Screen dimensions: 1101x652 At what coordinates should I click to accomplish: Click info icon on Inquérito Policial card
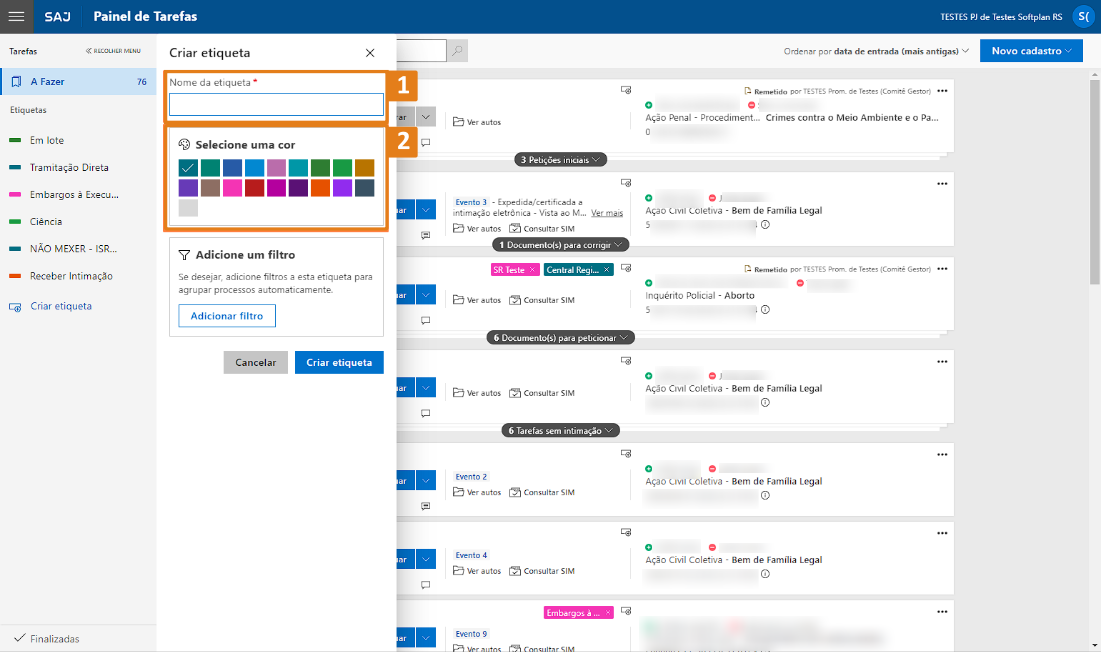tap(765, 310)
